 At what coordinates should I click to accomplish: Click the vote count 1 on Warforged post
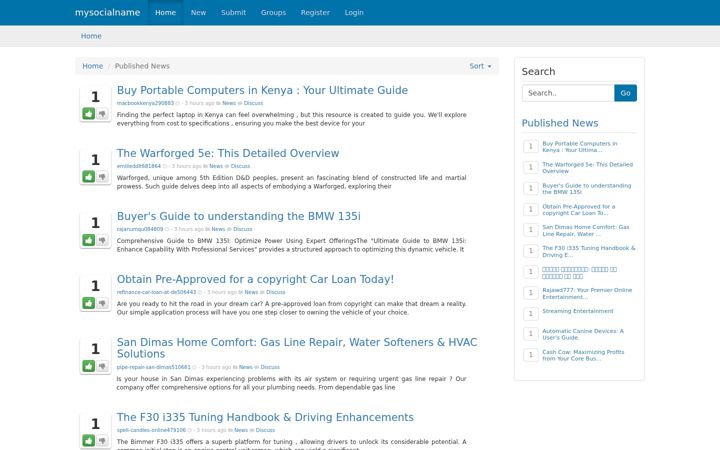[x=95, y=160]
